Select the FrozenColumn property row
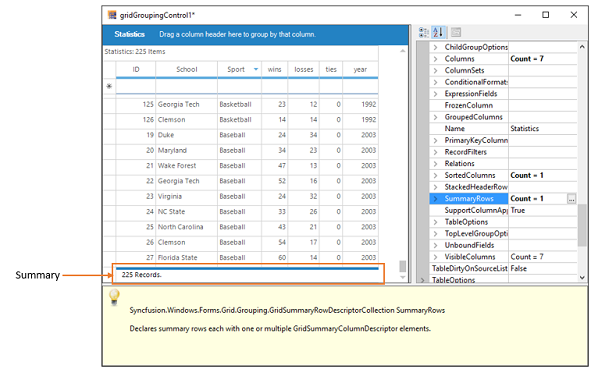 (x=503, y=106)
